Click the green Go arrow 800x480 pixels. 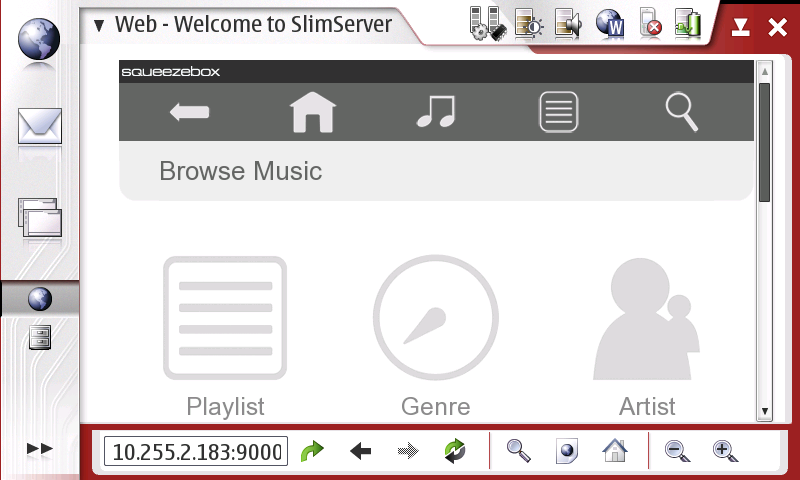[313, 451]
